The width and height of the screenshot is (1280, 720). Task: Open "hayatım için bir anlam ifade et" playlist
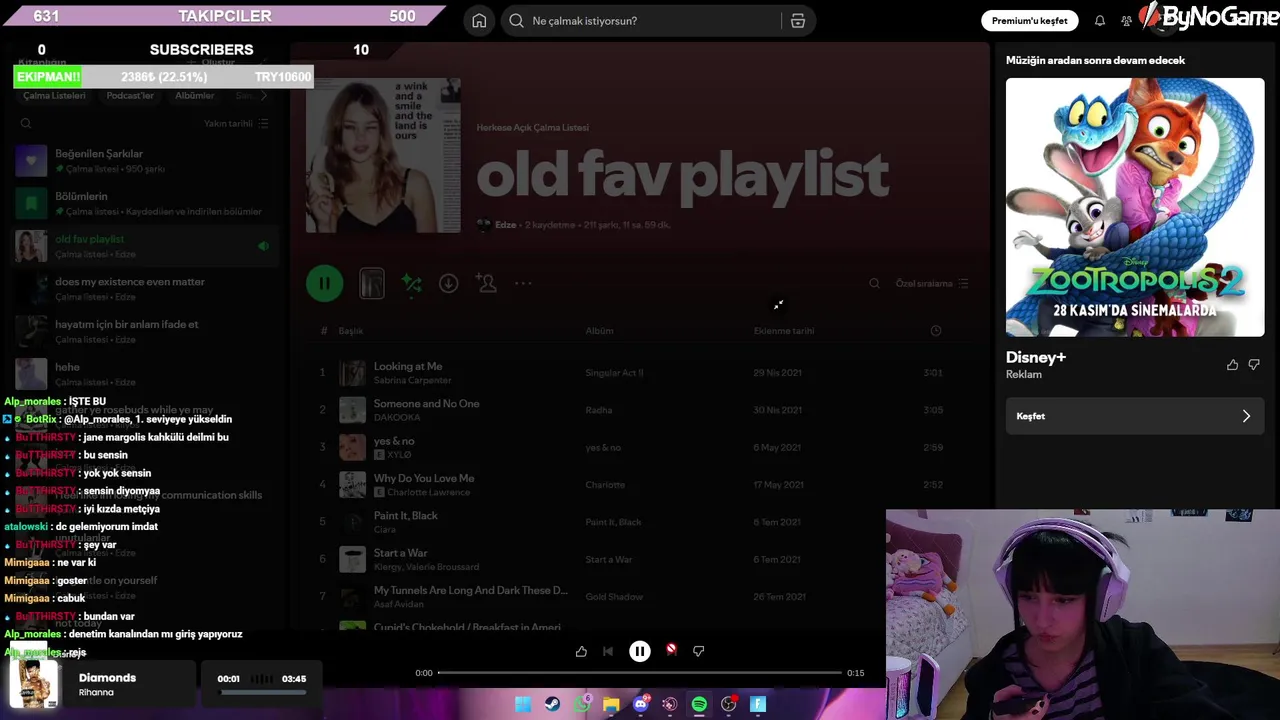(144, 331)
